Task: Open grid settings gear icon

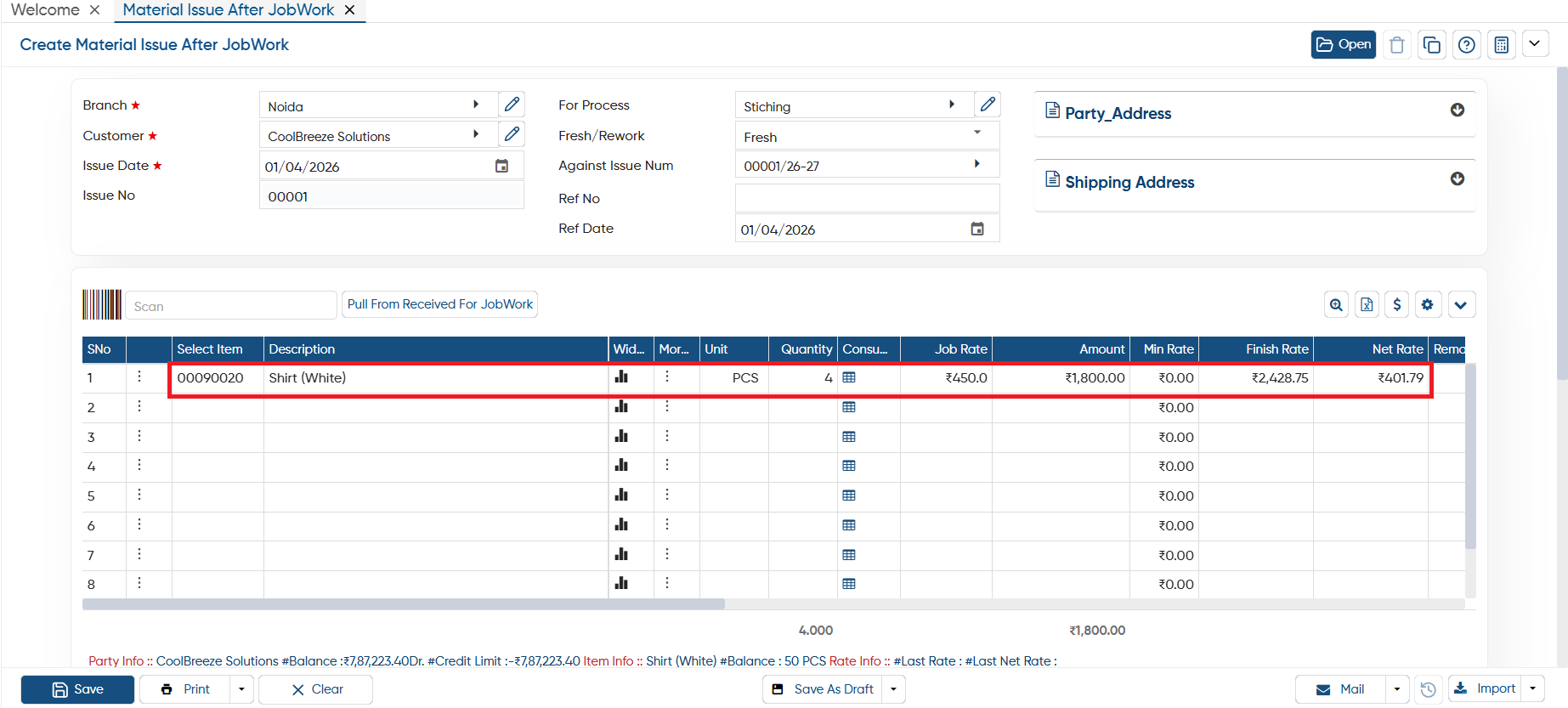Action: [1427, 304]
